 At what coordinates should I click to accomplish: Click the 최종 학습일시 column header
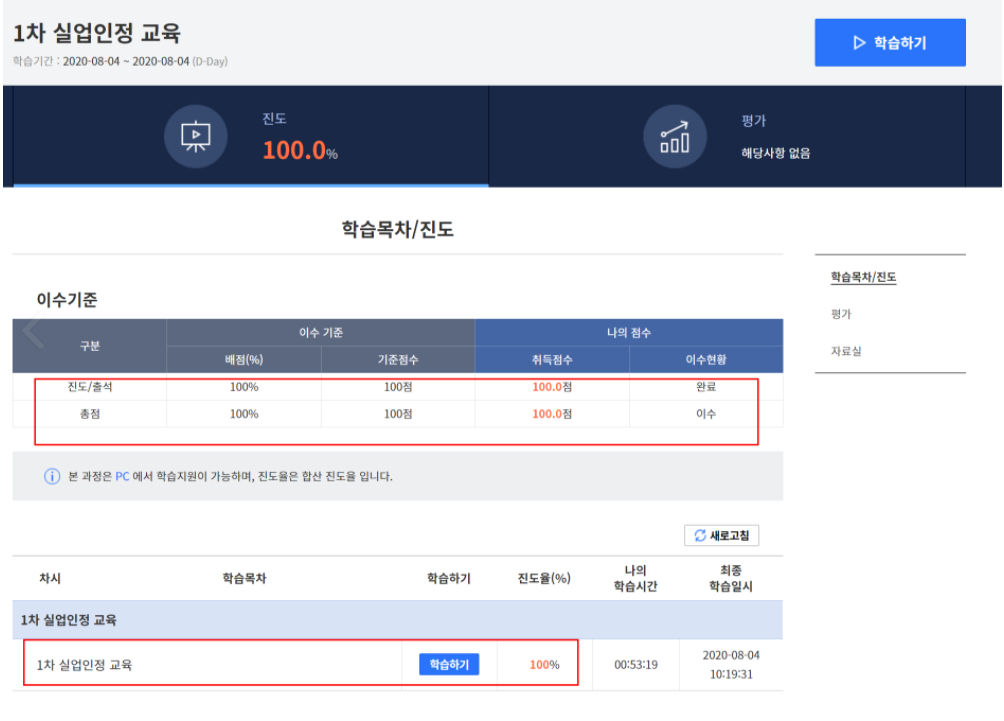pyautogui.click(x=731, y=578)
